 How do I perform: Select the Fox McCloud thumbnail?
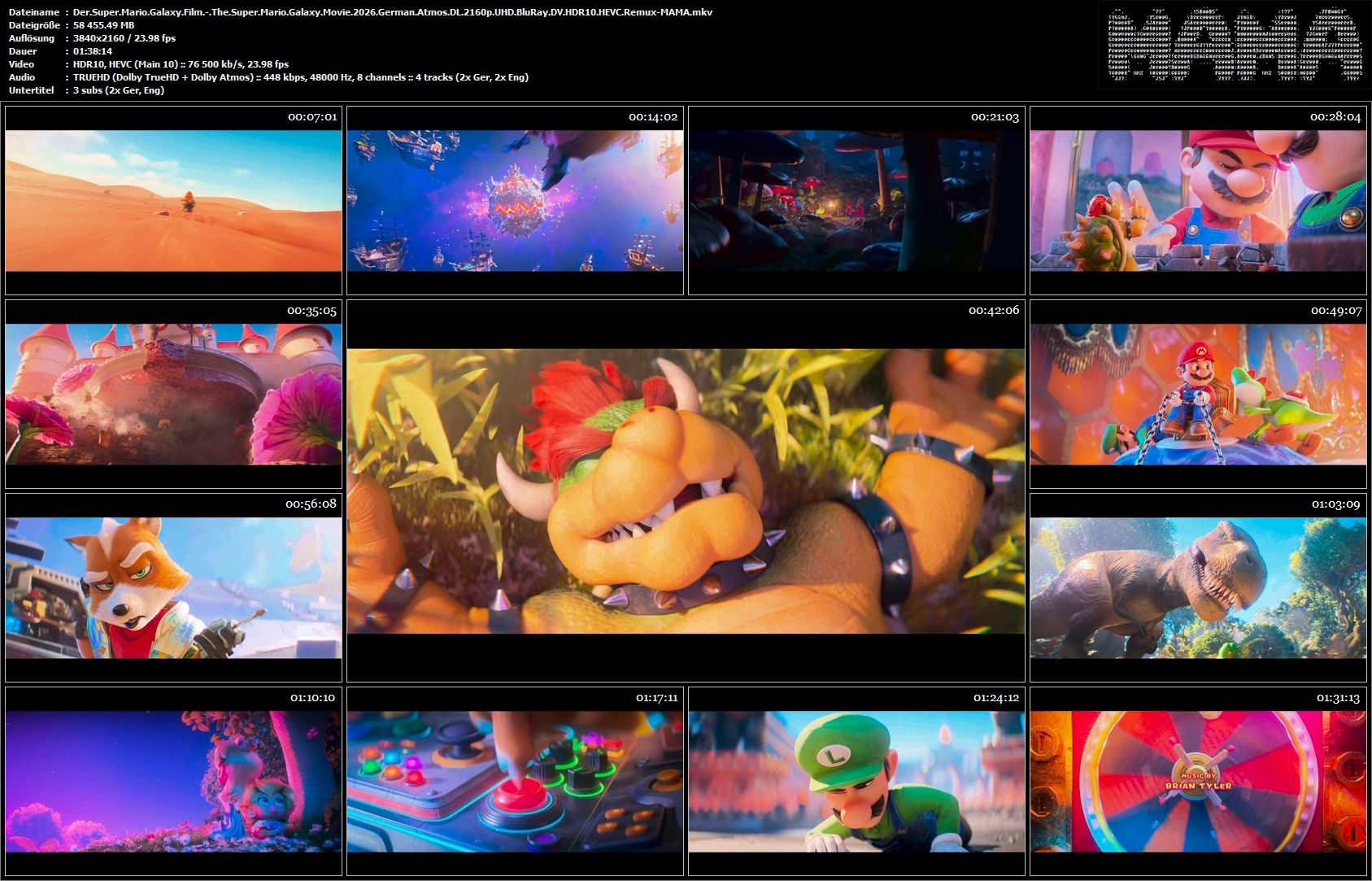pos(173,588)
